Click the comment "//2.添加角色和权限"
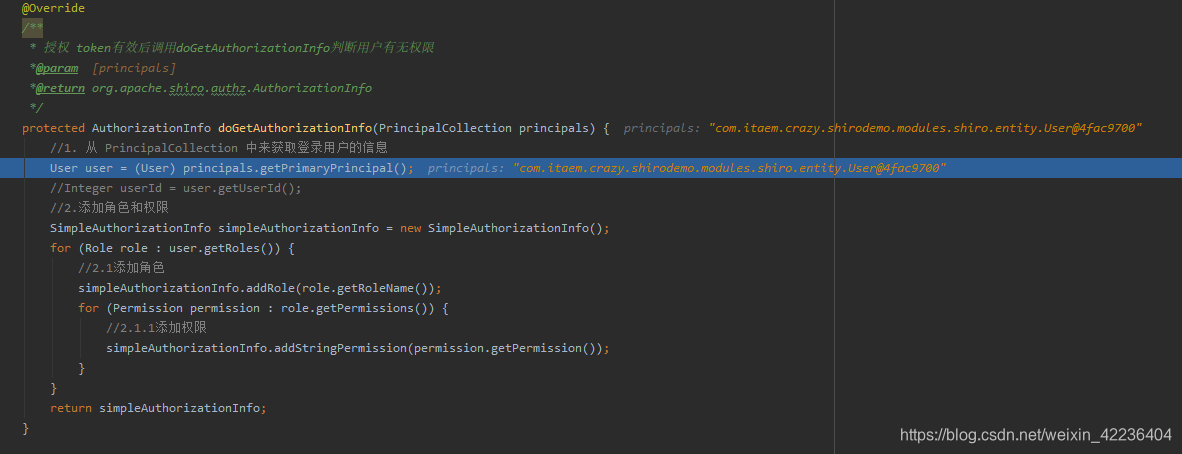This screenshot has height=454, width=1182. click(109, 208)
